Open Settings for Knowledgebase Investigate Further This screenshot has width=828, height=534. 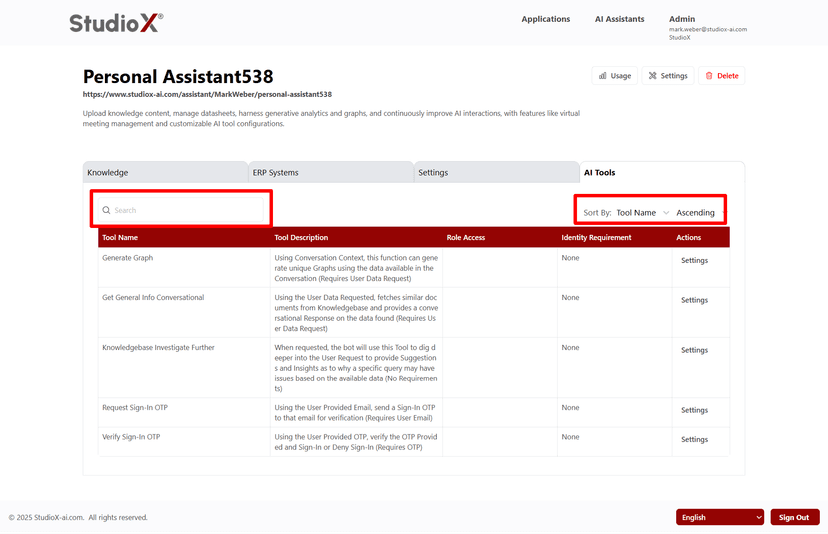pos(694,350)
